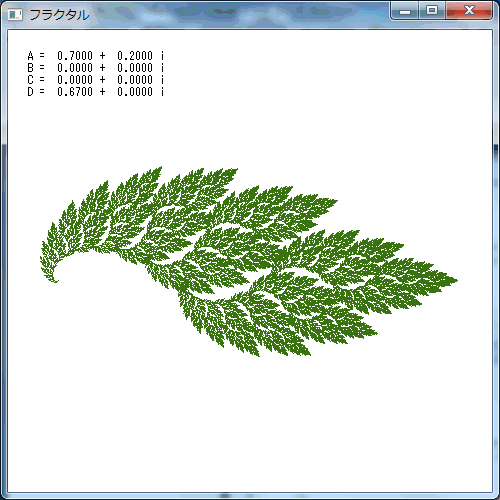Click the application icon in the title bar
500x500 pixels.
click(x=15, y=15)
